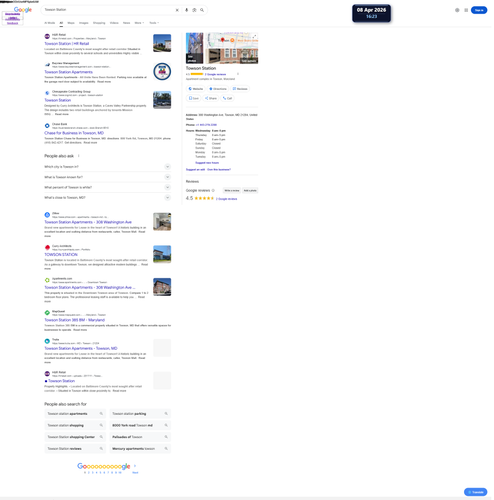This screenshot has width=494, height=500.
Task: Click the Call button in knowledge panel
Action: 227,98
